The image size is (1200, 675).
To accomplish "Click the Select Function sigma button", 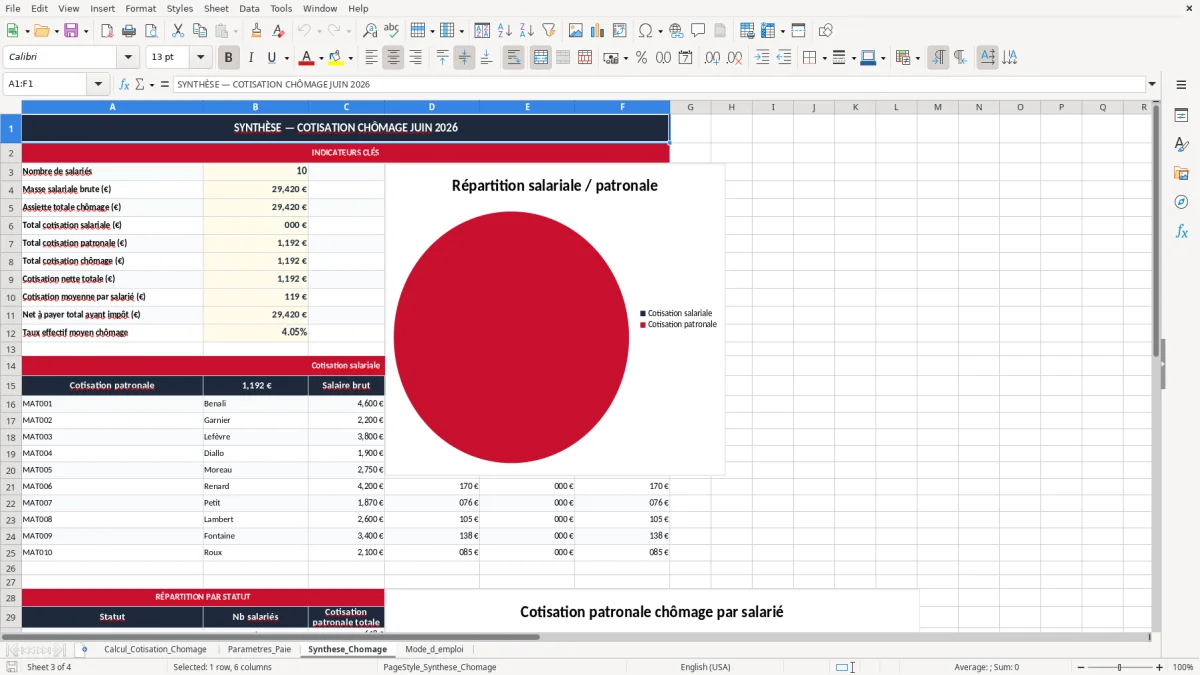I will [140, 84].
